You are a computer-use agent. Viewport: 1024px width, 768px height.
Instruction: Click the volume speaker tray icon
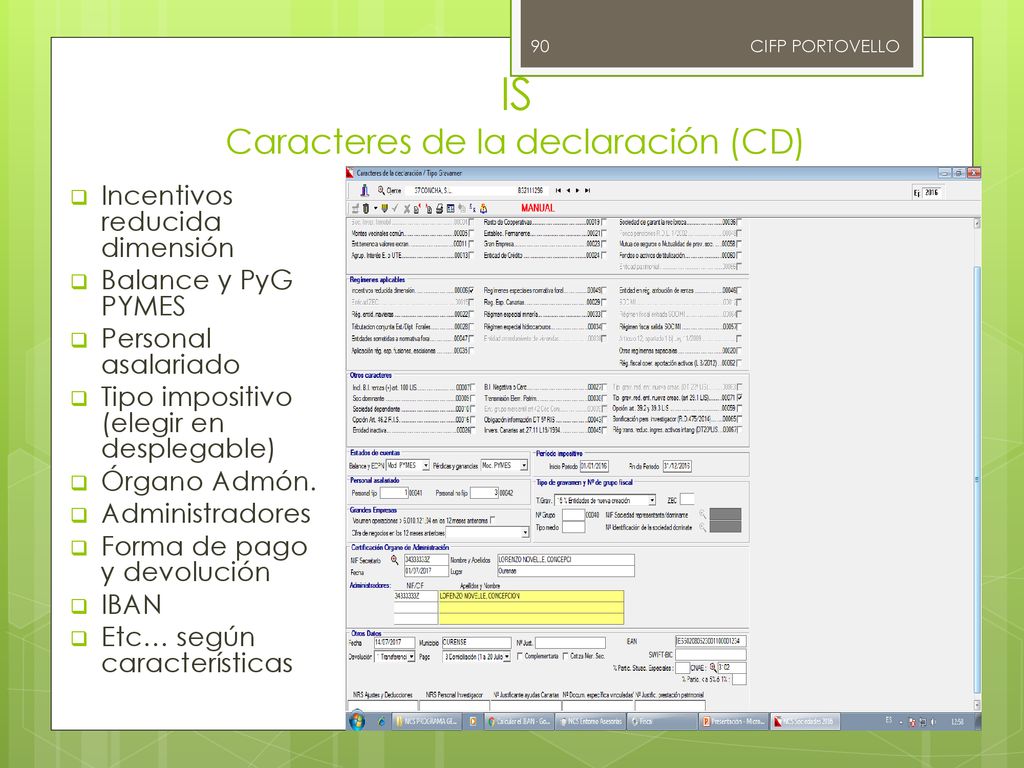[933, 722]
